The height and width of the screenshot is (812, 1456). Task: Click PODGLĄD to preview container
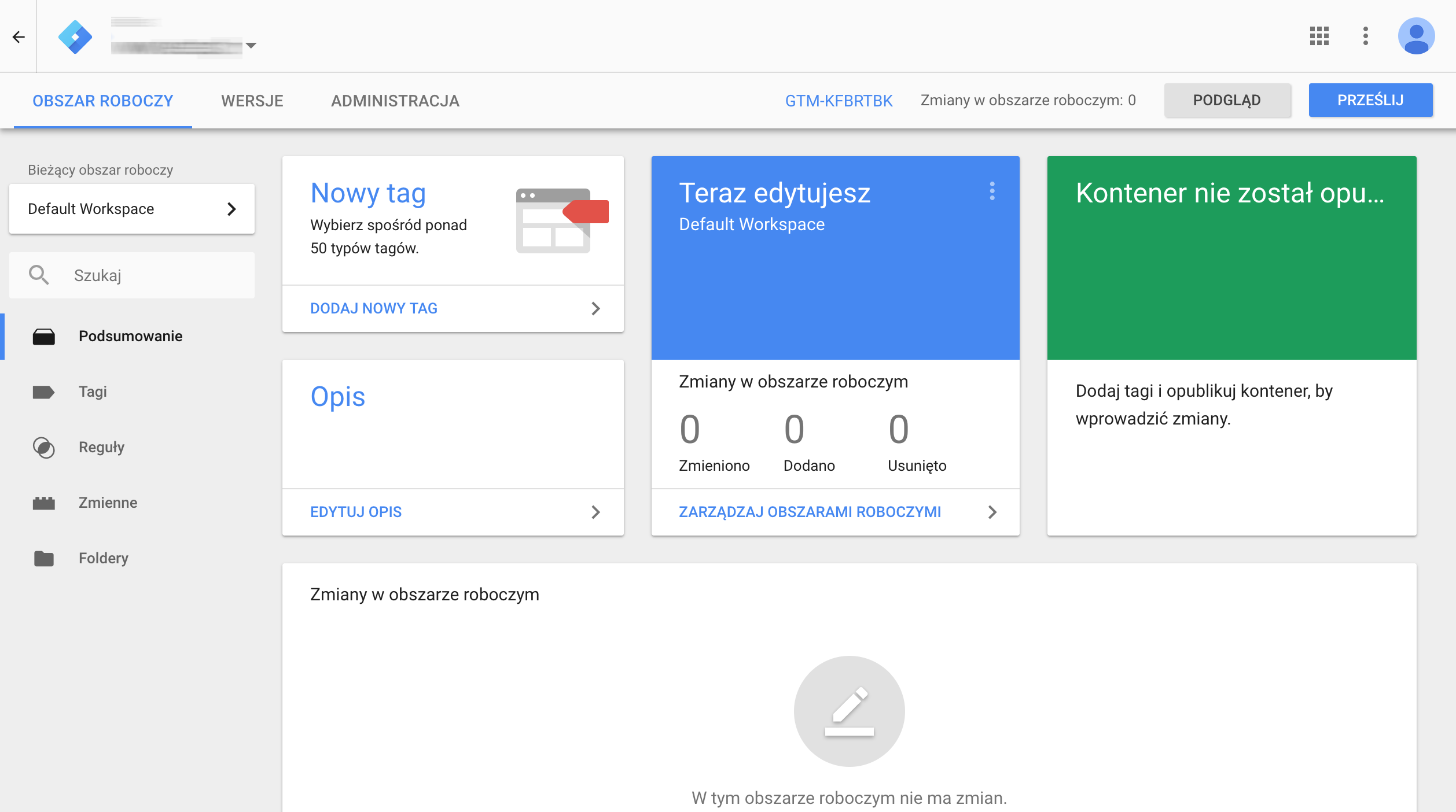pos(1228,99)
